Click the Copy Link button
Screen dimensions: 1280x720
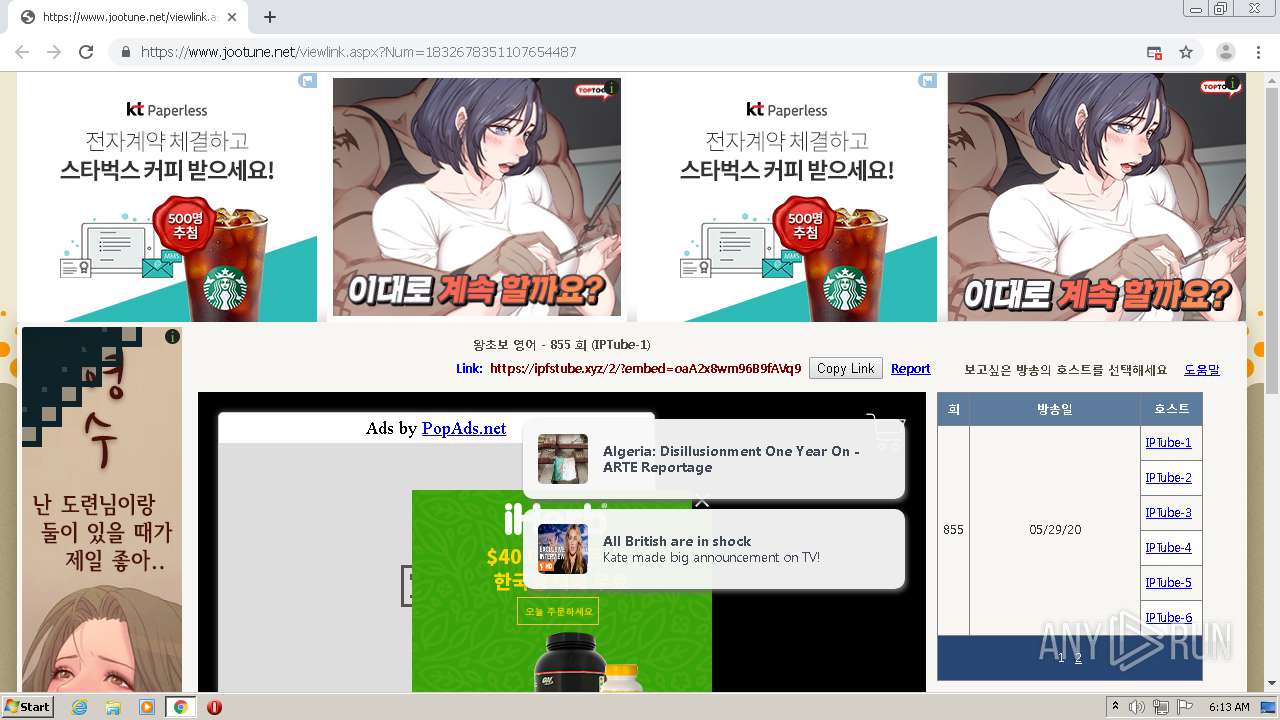point(845,369)
